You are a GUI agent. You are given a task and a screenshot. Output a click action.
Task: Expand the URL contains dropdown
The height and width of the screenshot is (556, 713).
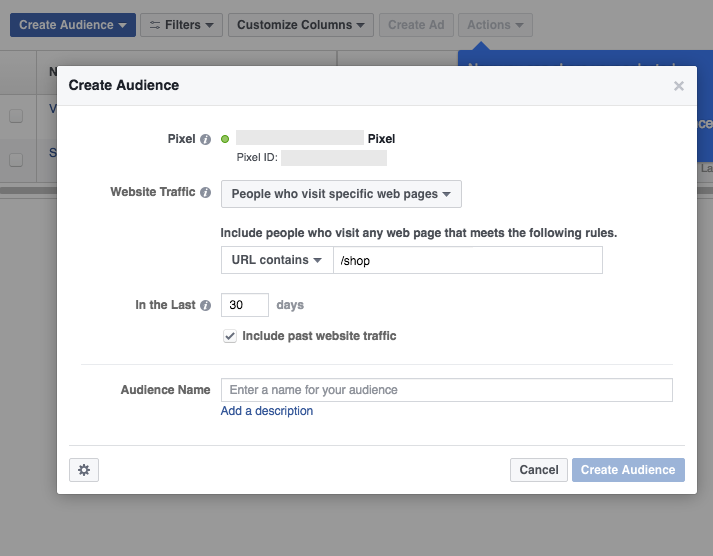(276, 260)
